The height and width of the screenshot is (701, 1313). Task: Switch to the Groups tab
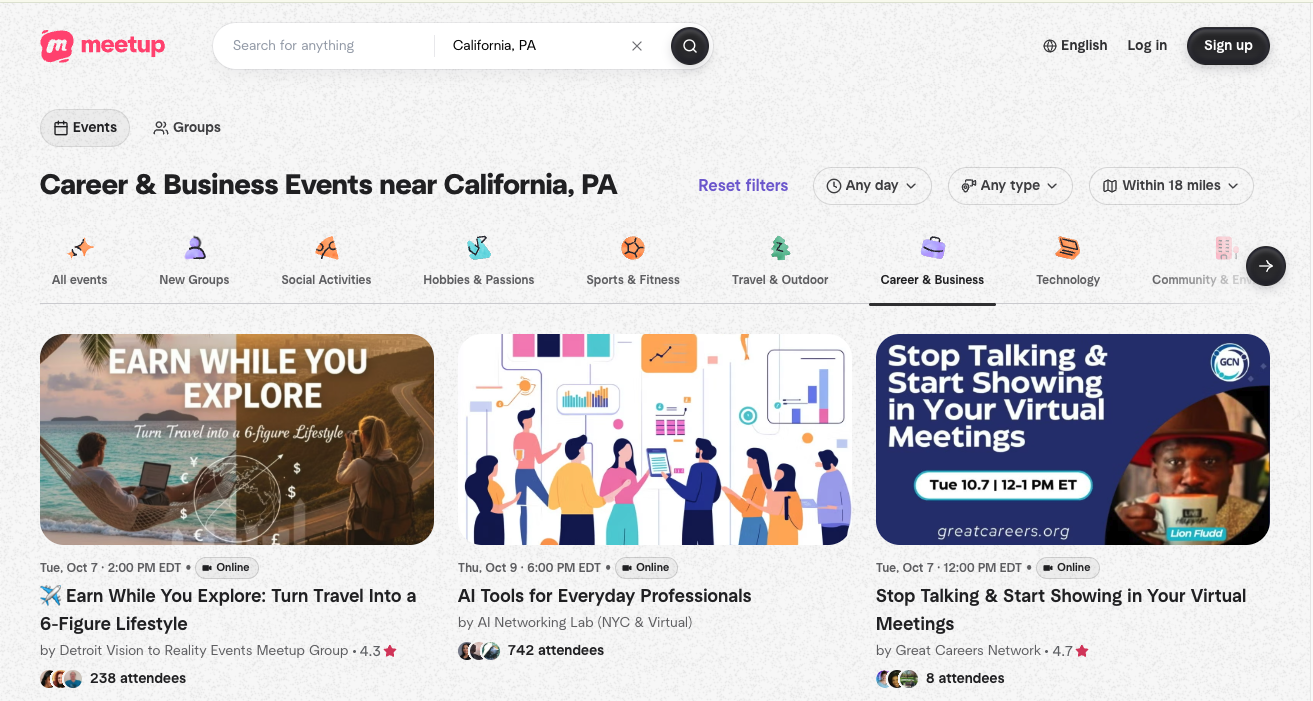[x=187, y=127]
